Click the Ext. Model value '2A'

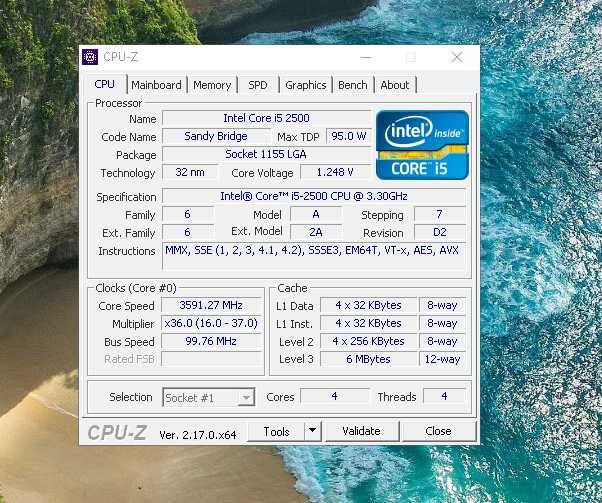pos(316,232)
